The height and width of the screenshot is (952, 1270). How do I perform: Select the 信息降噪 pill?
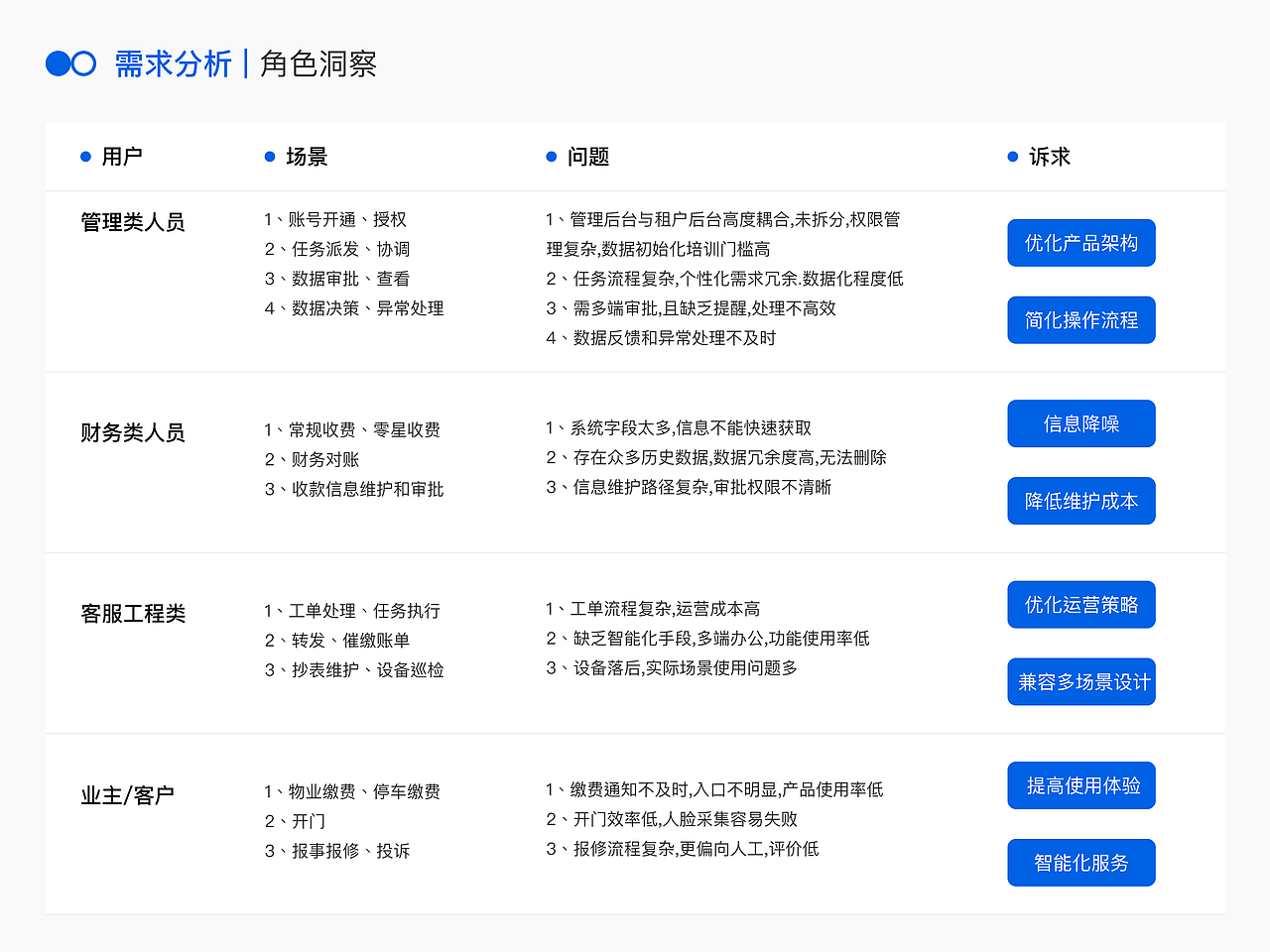point(1080,423)
